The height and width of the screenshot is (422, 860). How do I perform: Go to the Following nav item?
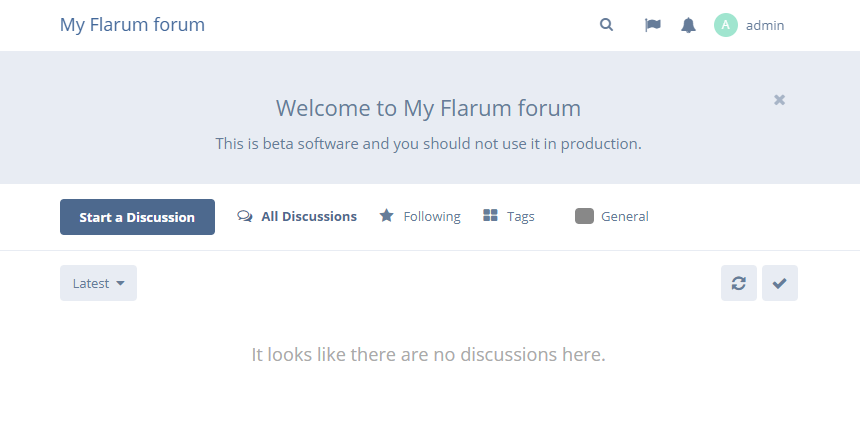[420, 216]
